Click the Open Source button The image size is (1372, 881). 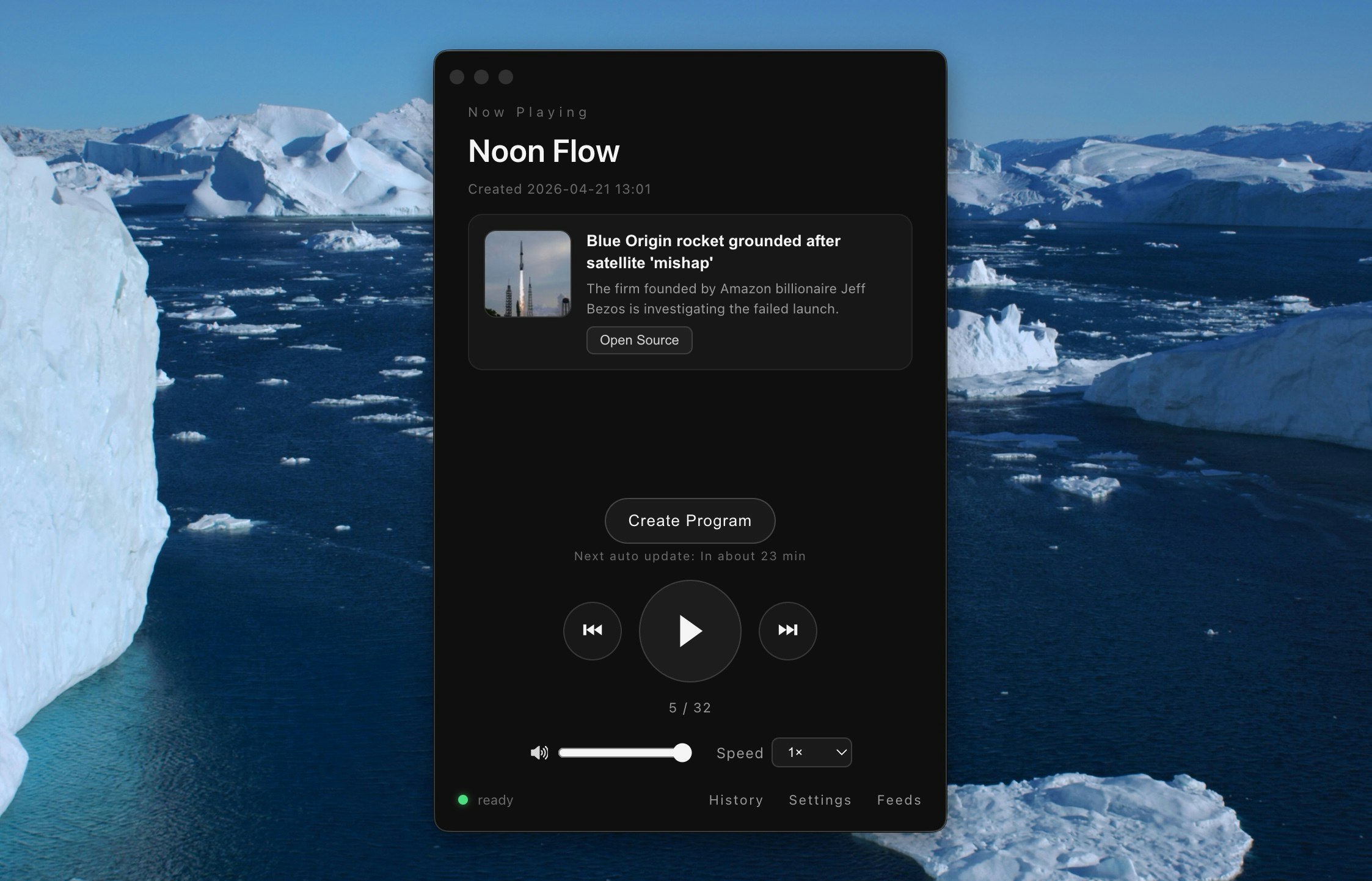639,340
